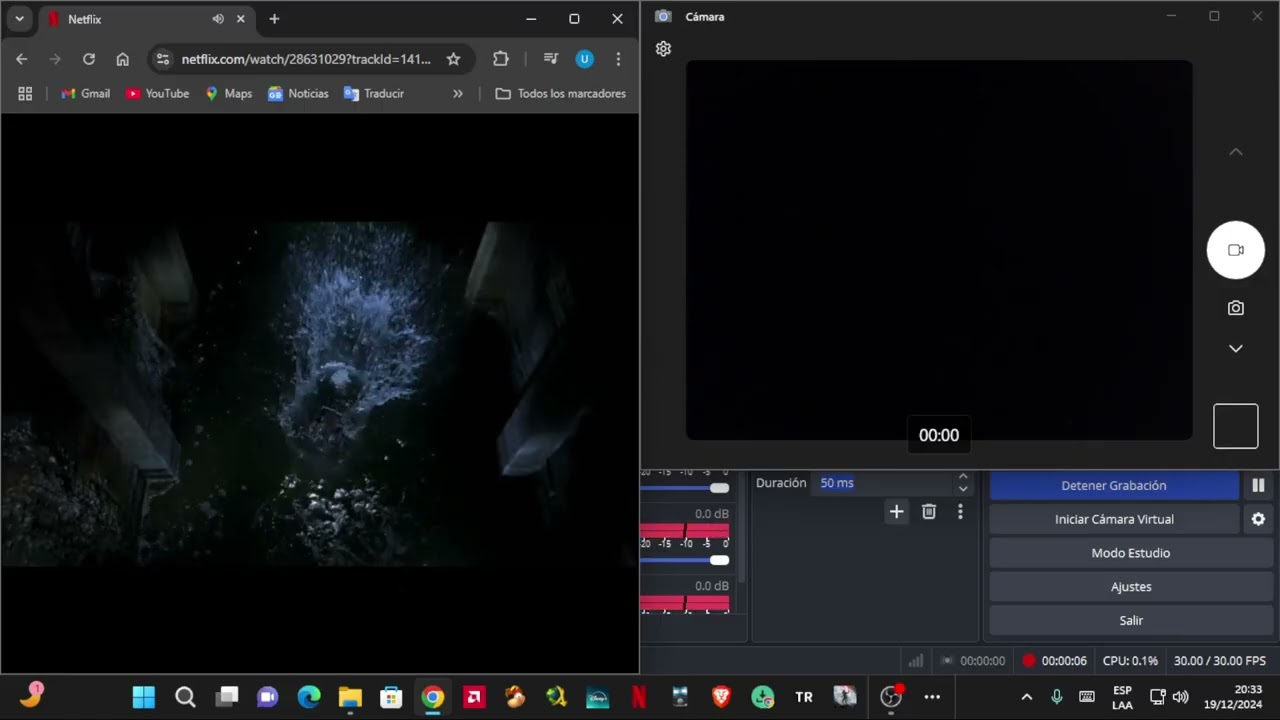Go to Chrome home page
The width and height of the screenshot is (1280, 720).
coord(123,59)
